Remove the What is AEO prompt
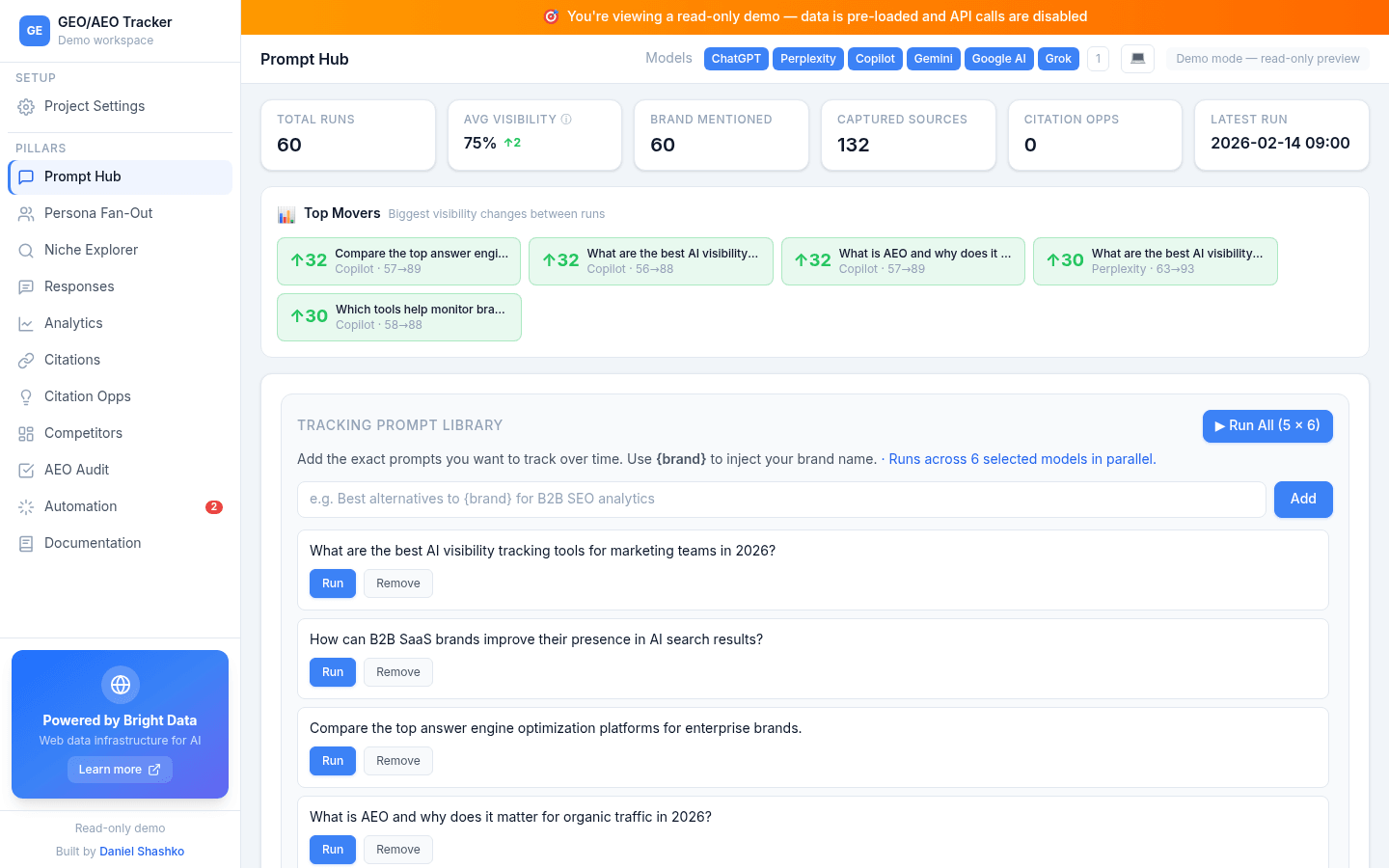Screen dimensions: 1389x868 [x=398, y=850]
